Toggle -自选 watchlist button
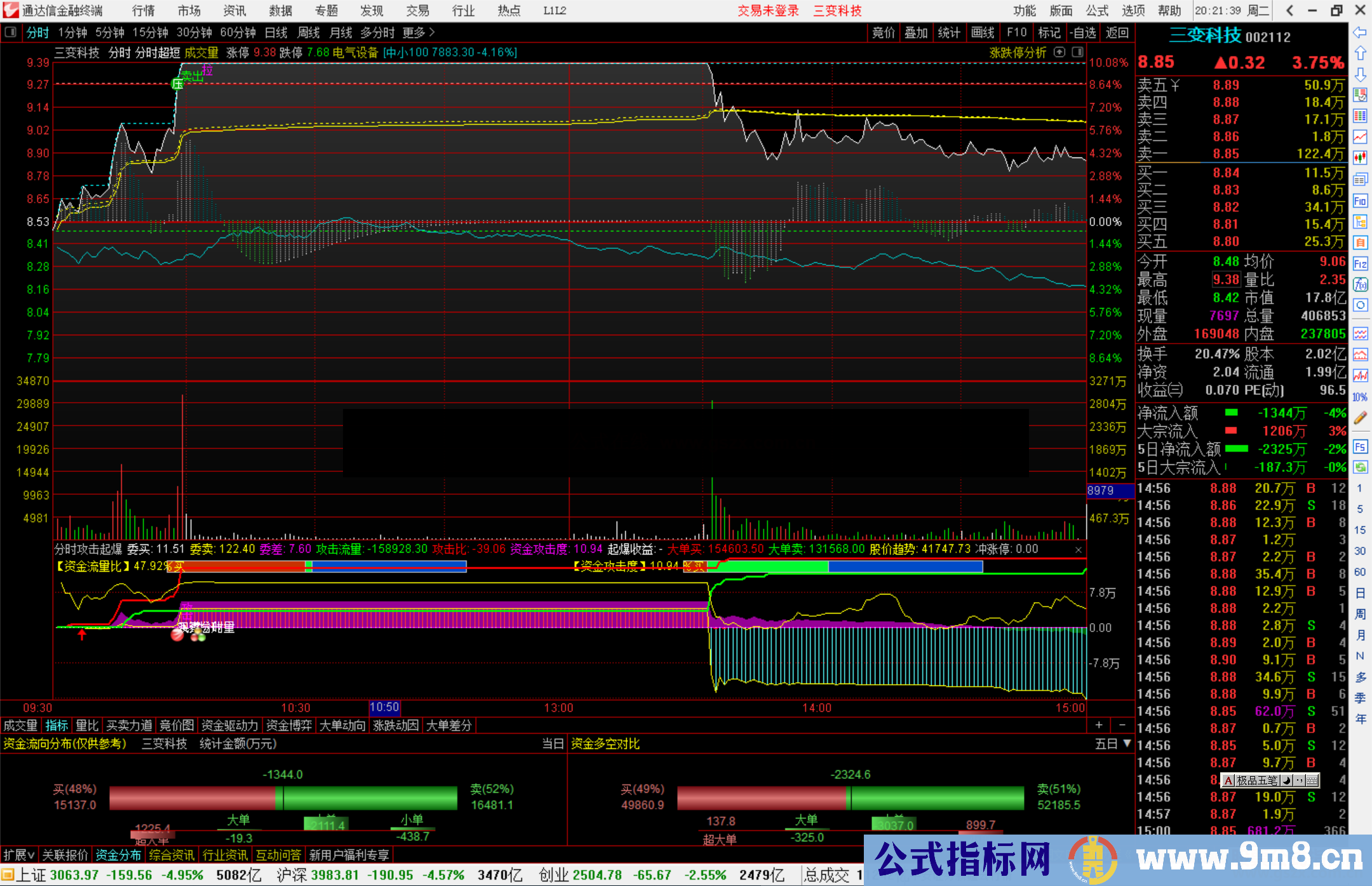Viewport: 1372px width, 886px height. (x=1082, y=32)
